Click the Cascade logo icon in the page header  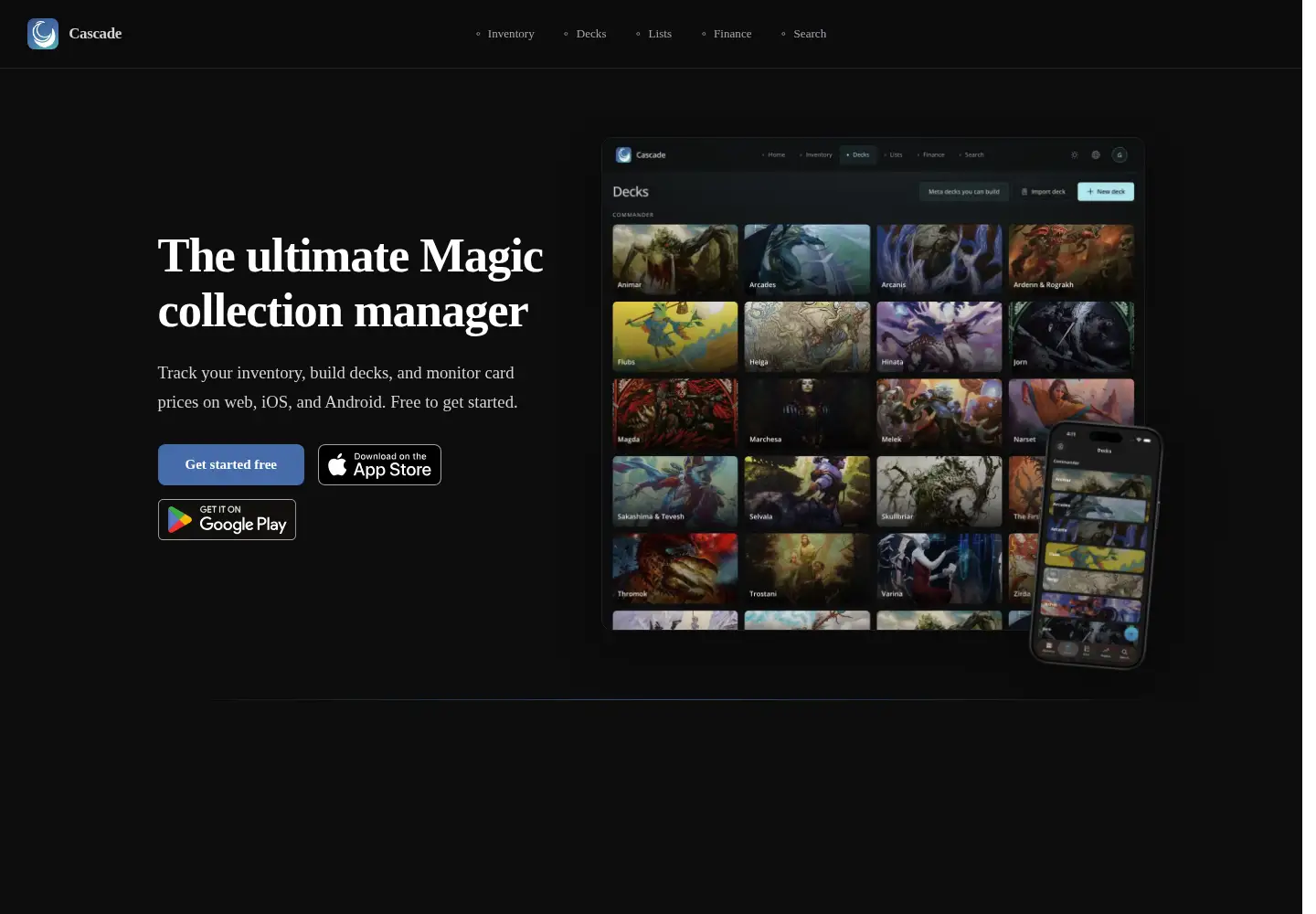43,34
